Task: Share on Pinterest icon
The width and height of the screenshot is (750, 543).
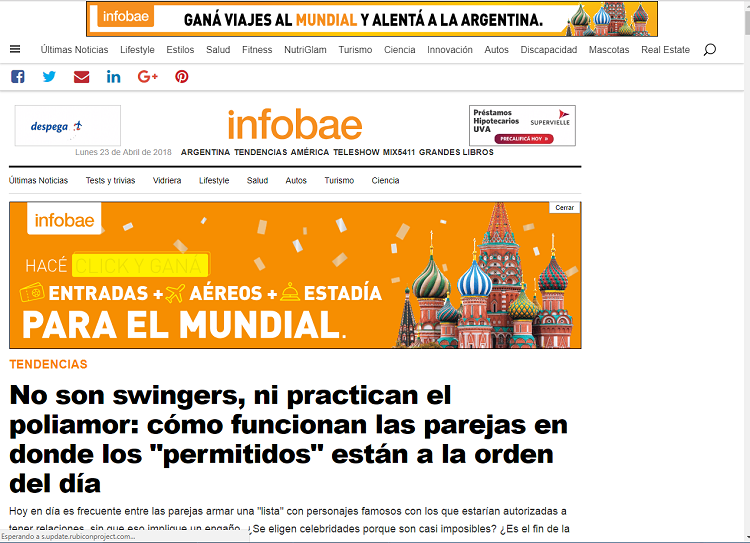Action: pyautogui.click(x=182, y=76)
